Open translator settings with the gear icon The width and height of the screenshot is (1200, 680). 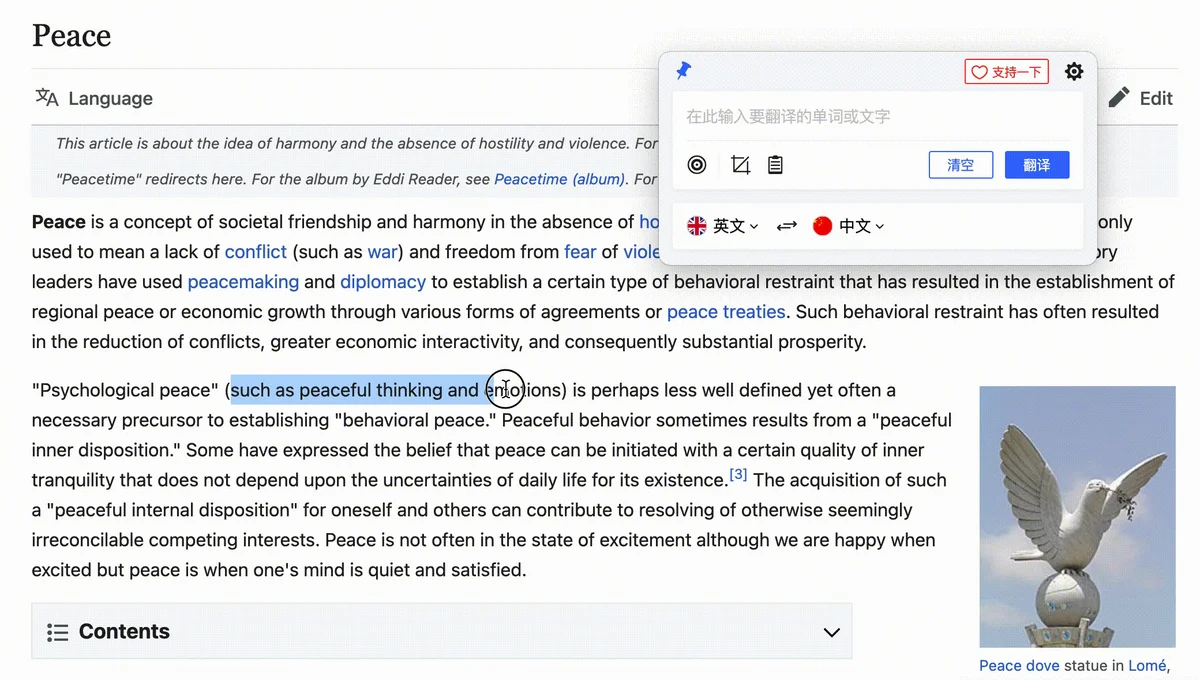coord(1074,72)
